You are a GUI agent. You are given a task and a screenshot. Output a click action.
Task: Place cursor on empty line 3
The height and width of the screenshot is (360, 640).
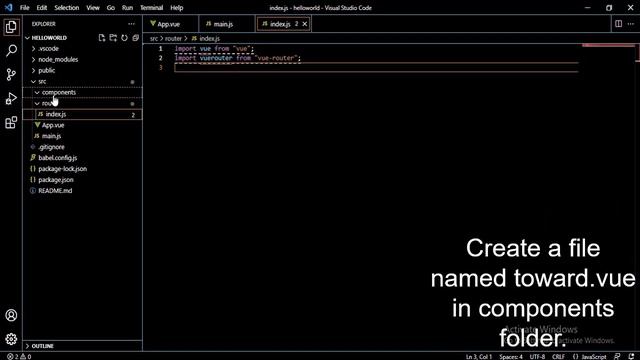(x=376, y=68)
